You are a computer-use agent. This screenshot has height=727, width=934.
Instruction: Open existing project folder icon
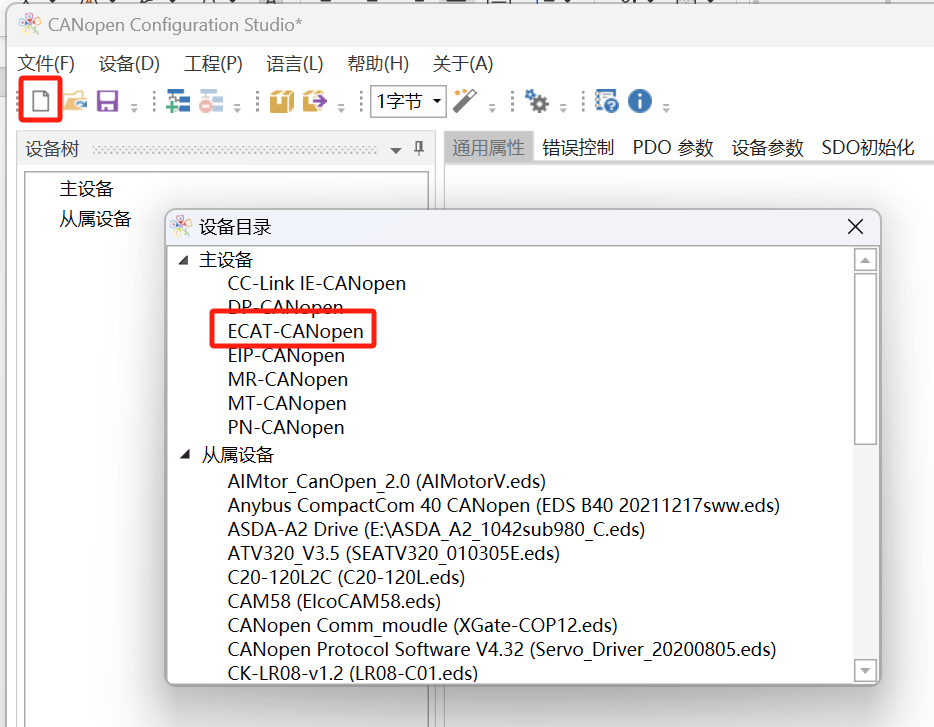(x=75, y=101)
